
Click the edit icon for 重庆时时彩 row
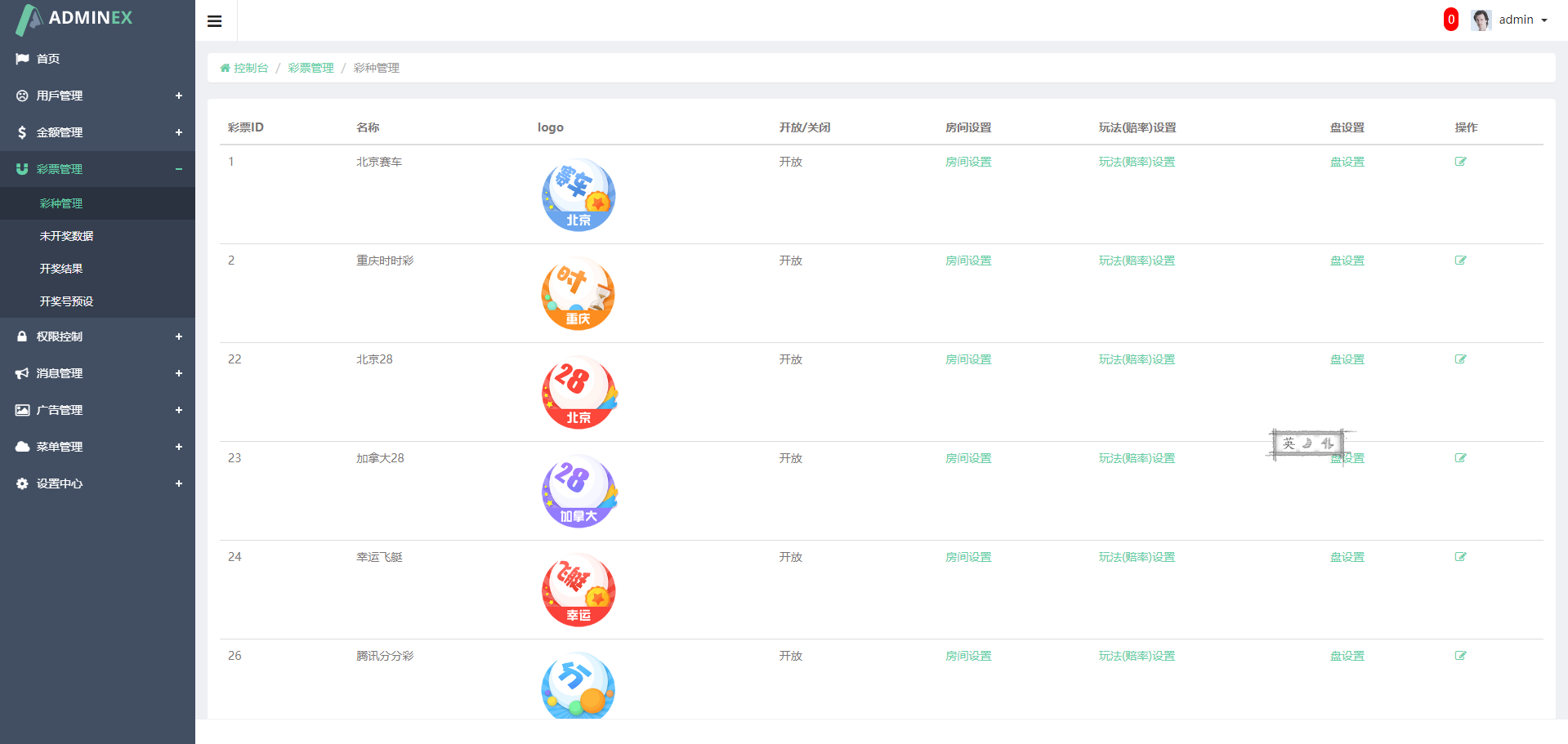1460,261
